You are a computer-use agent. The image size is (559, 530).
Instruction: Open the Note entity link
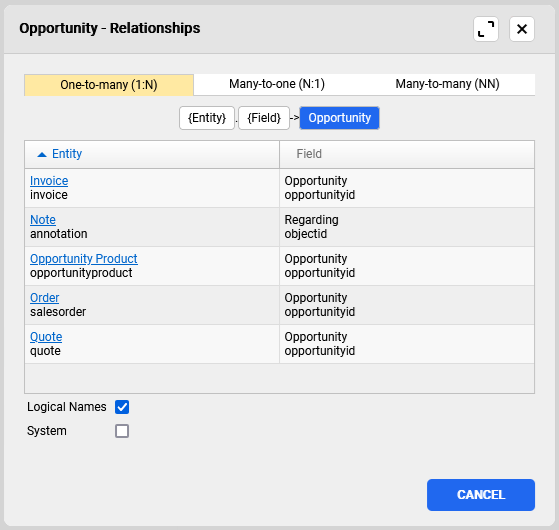coord(43,220)
